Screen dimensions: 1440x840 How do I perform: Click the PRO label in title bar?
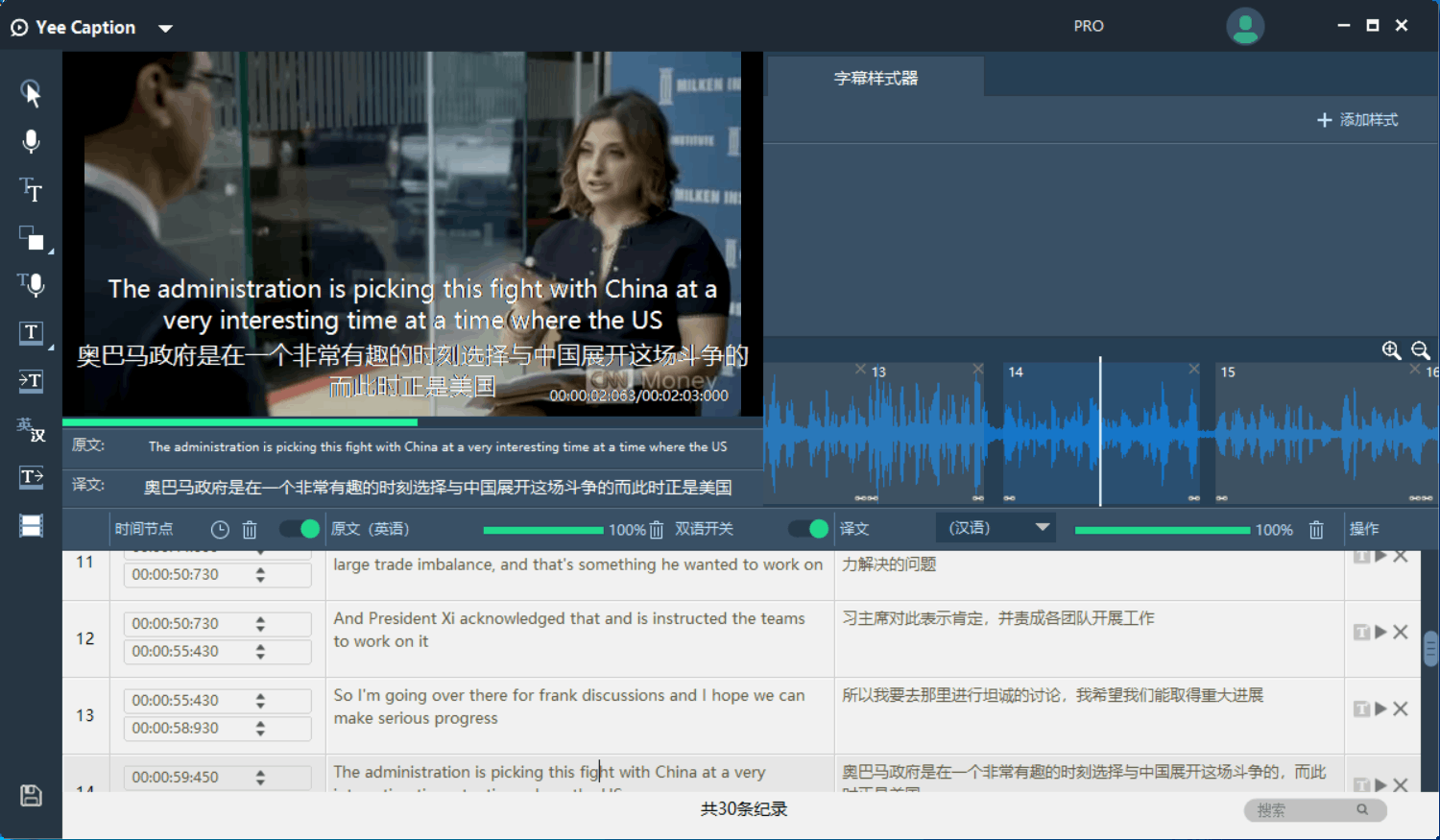point(1089,26)
